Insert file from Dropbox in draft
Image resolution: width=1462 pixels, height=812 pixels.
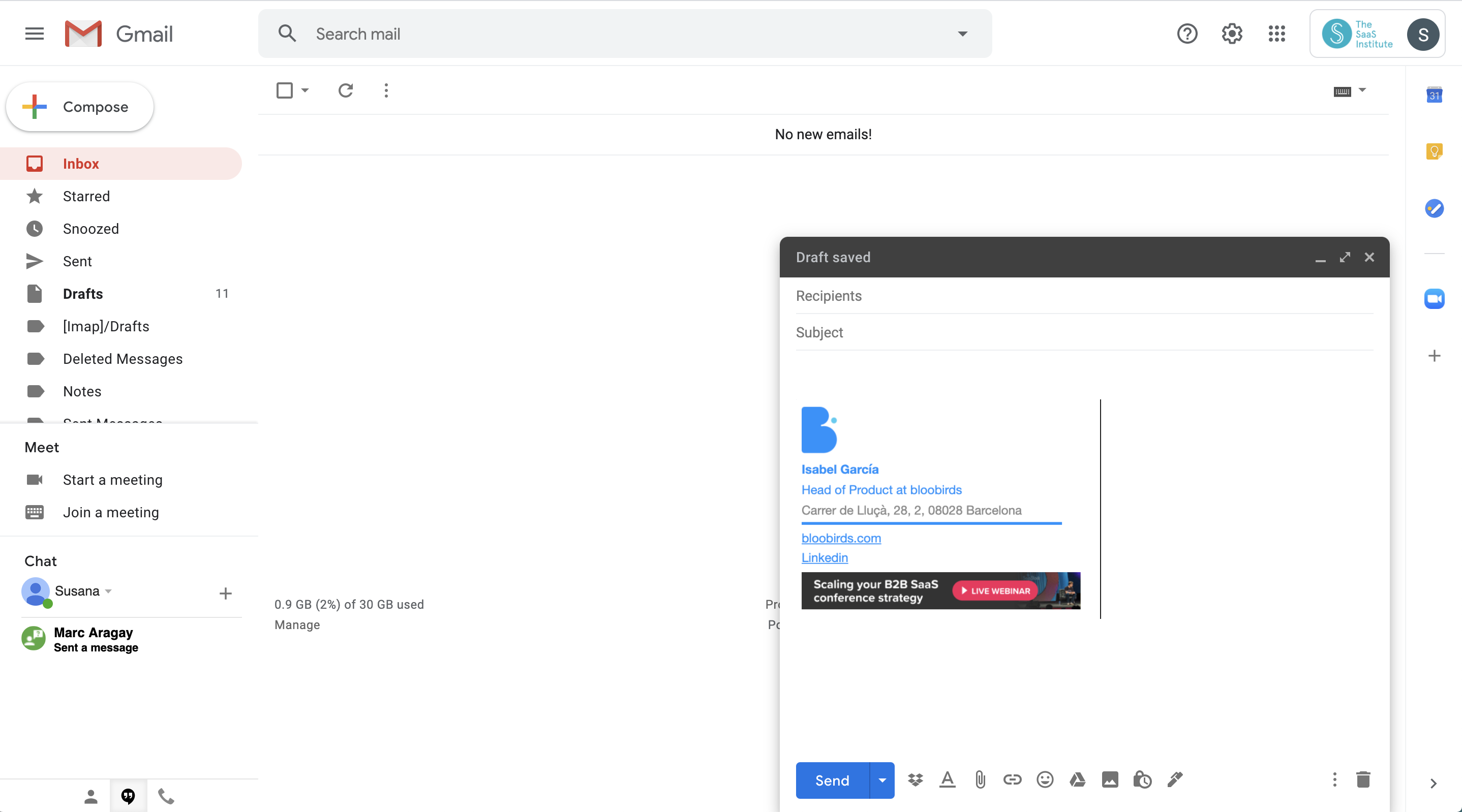(x=915, y=779)
